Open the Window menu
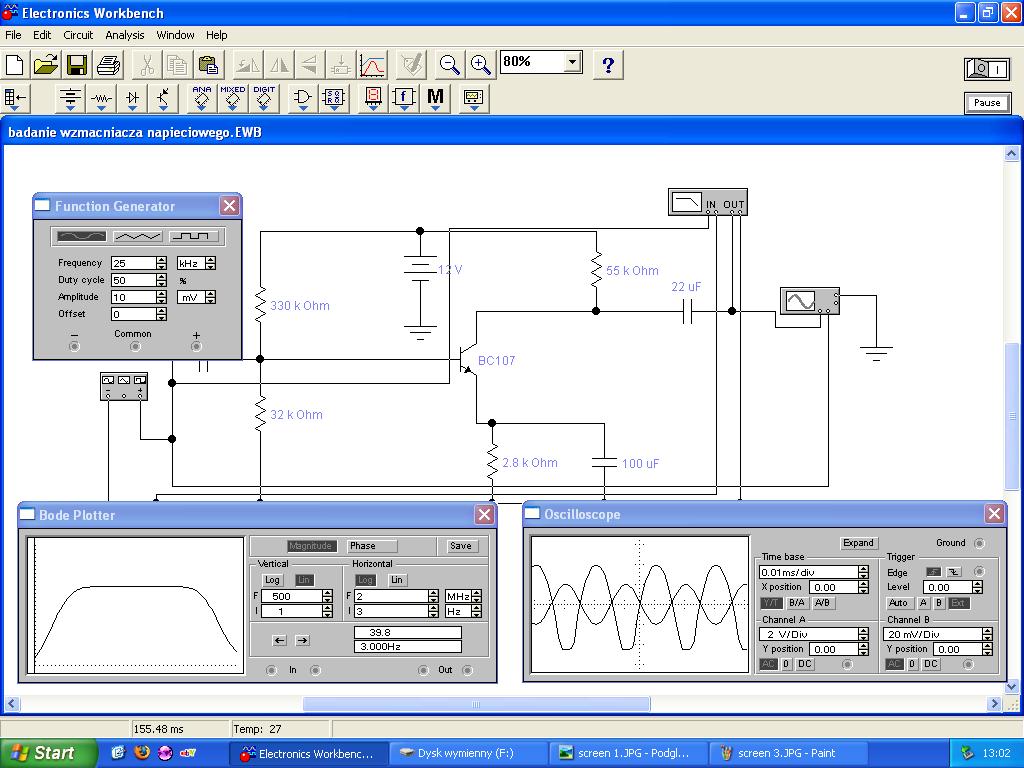The image size is (1024, 768). (x=175, y=35)
